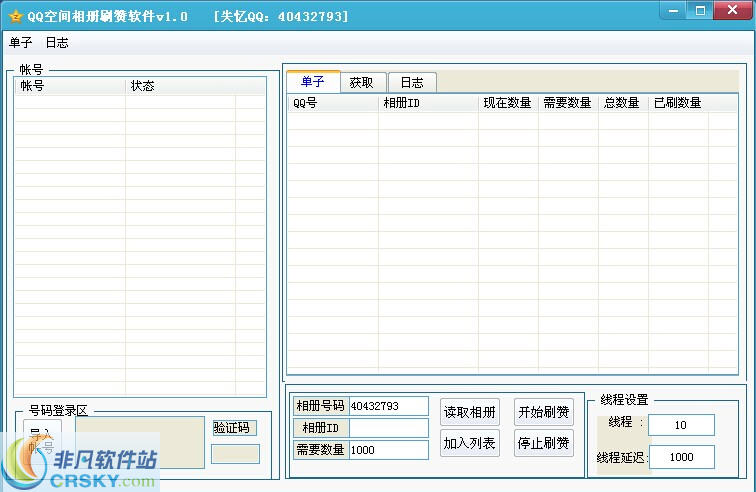Click the 现在数量 column header
The height and width of the screenshot is (492, 756).
click(x=508, y=103)
